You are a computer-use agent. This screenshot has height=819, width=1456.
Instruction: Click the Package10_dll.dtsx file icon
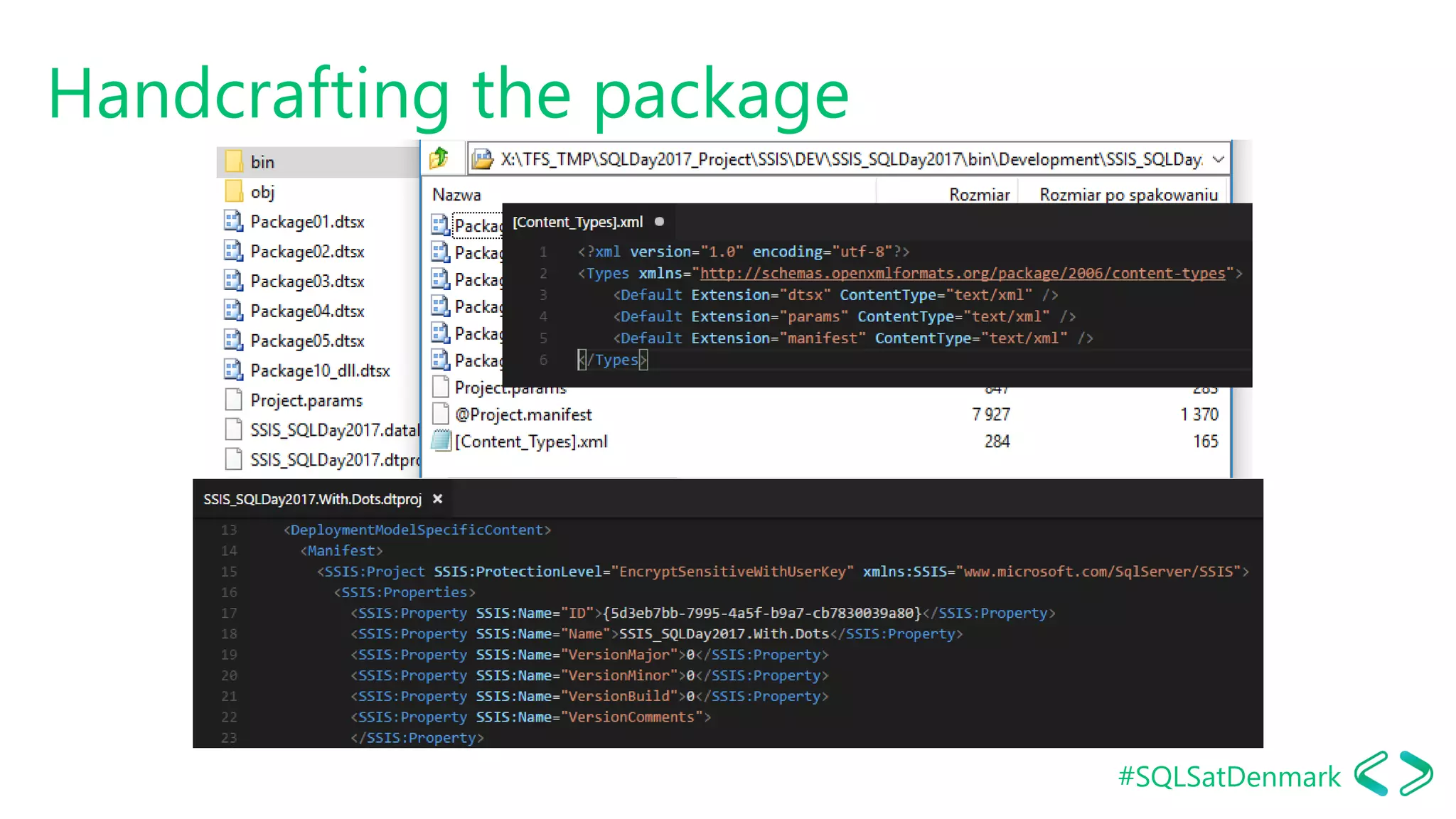pos(234,370)
